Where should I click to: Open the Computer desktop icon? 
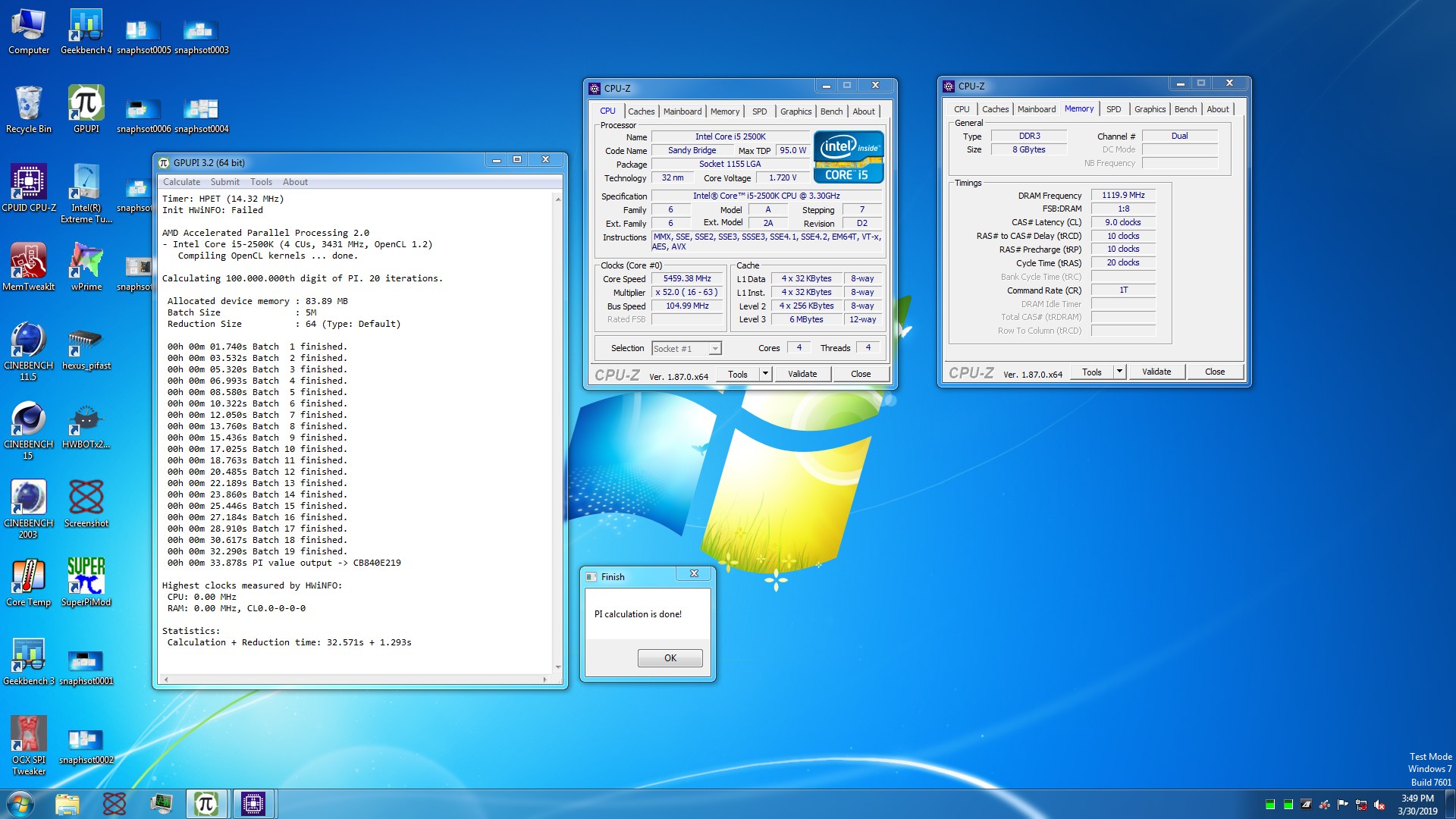click(x=29, y=32)
